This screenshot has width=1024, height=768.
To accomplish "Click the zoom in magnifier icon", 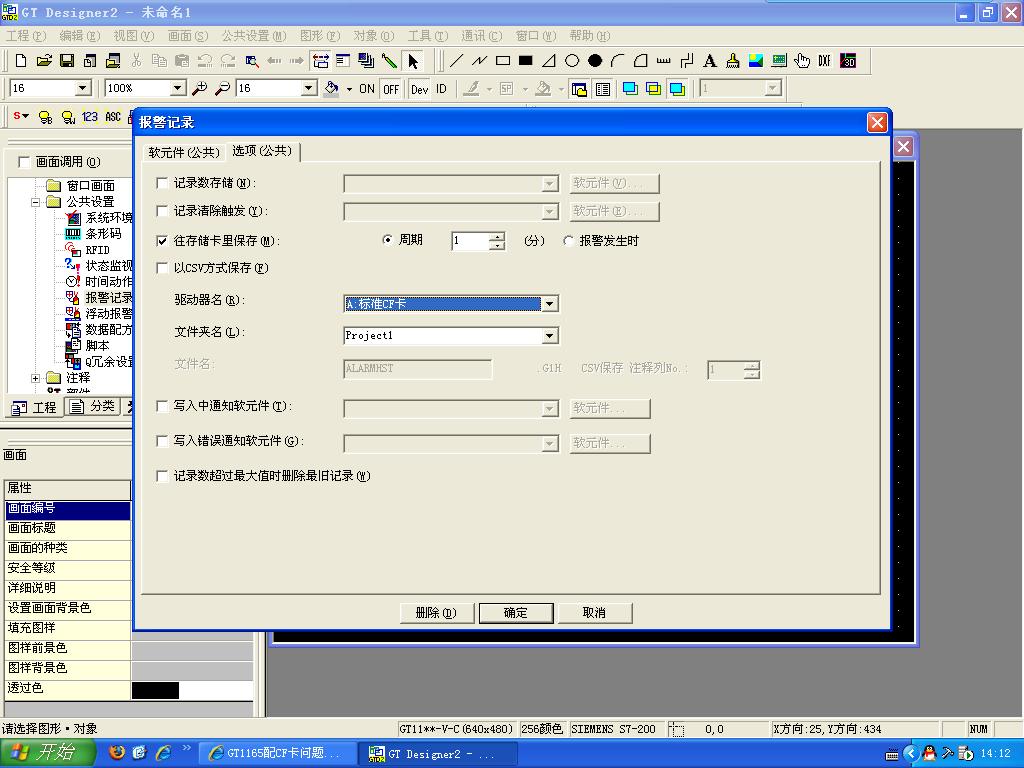I will coord(200,89).
